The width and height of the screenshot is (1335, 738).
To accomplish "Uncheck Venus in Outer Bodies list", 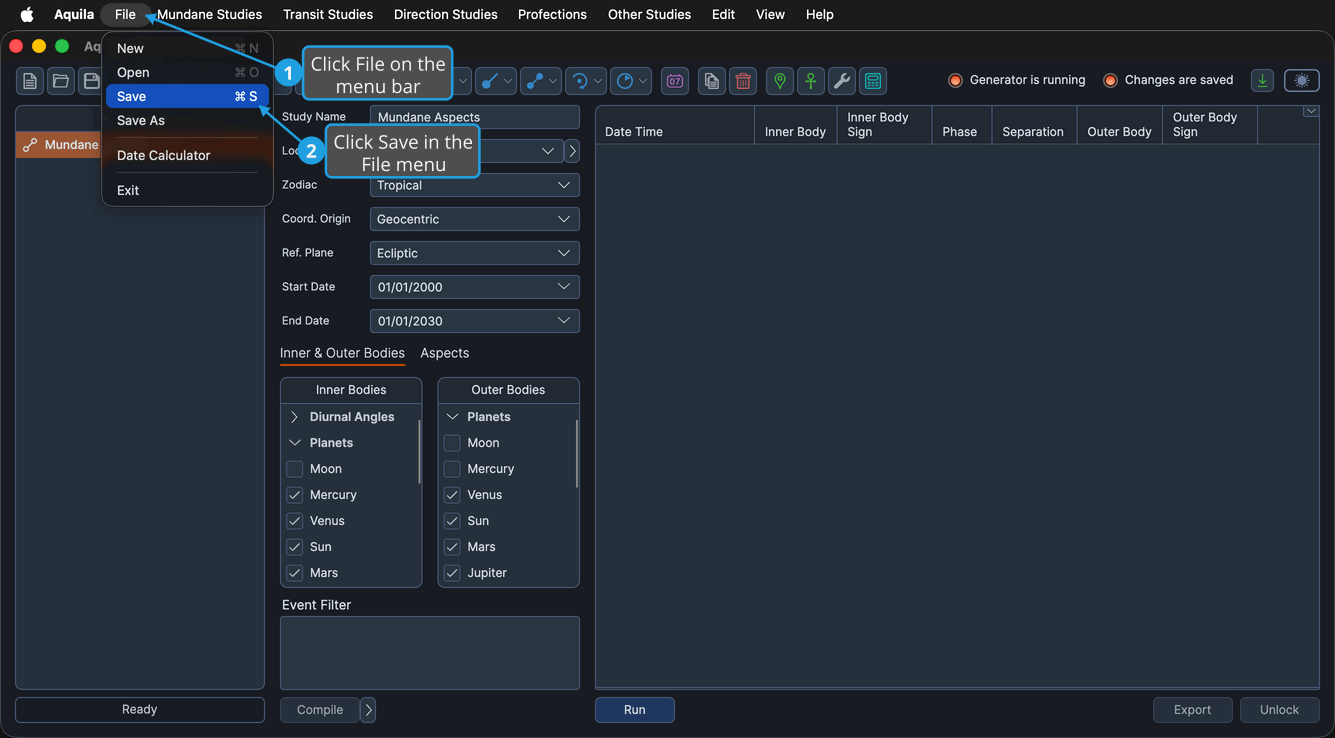I will (x=452, y=495).
